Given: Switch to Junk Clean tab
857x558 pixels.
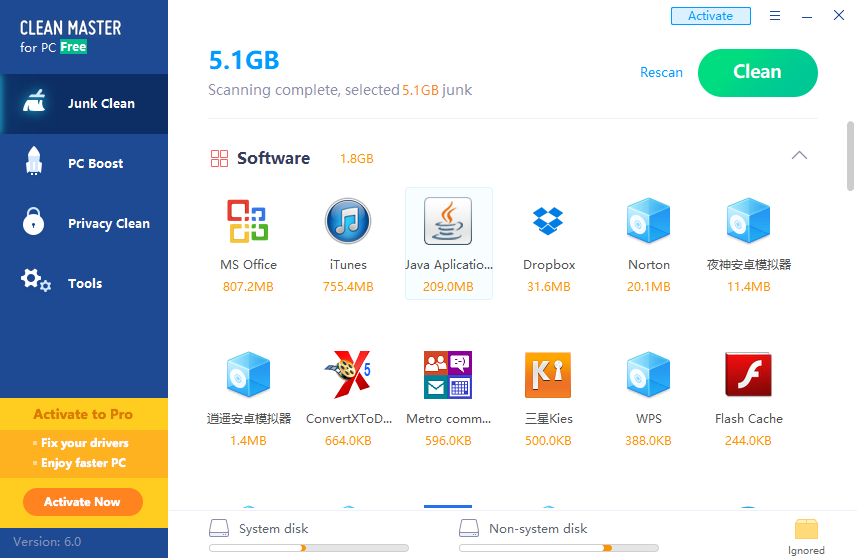Looking at the screenshot, I should tap(84, 104).
